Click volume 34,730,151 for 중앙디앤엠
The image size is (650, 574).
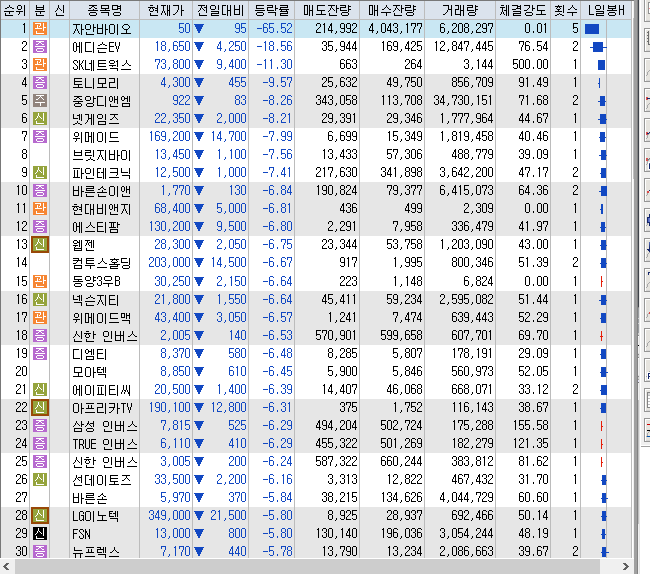click(x=463, y=100)
